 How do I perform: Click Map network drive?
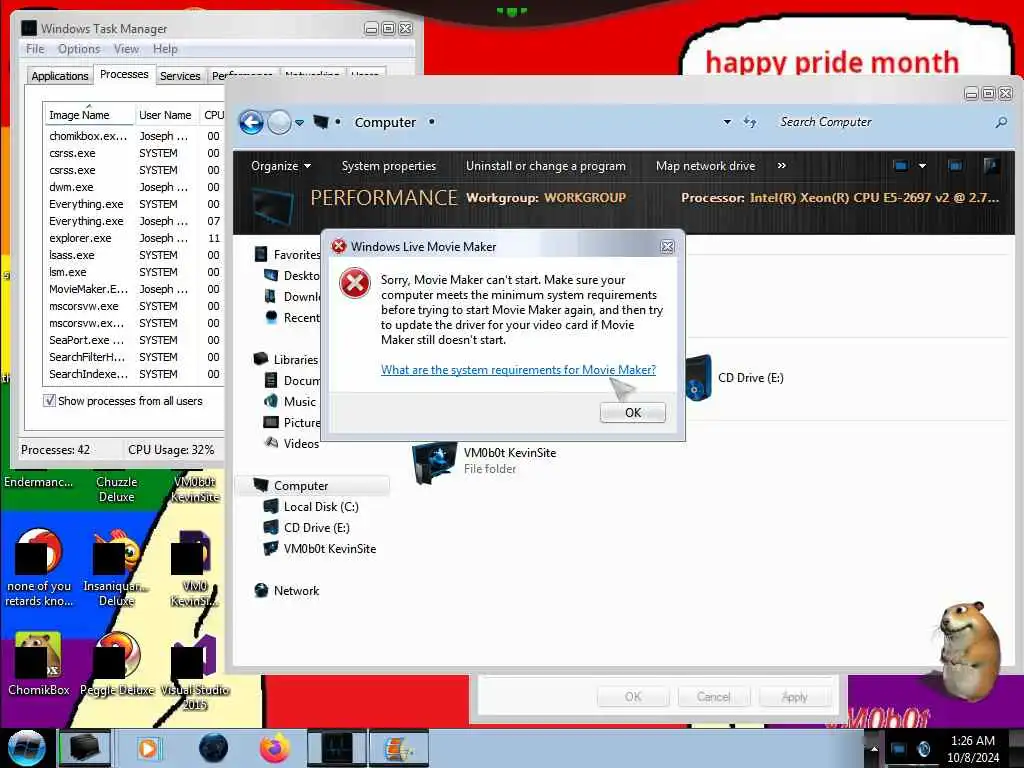tap(705, 166)
